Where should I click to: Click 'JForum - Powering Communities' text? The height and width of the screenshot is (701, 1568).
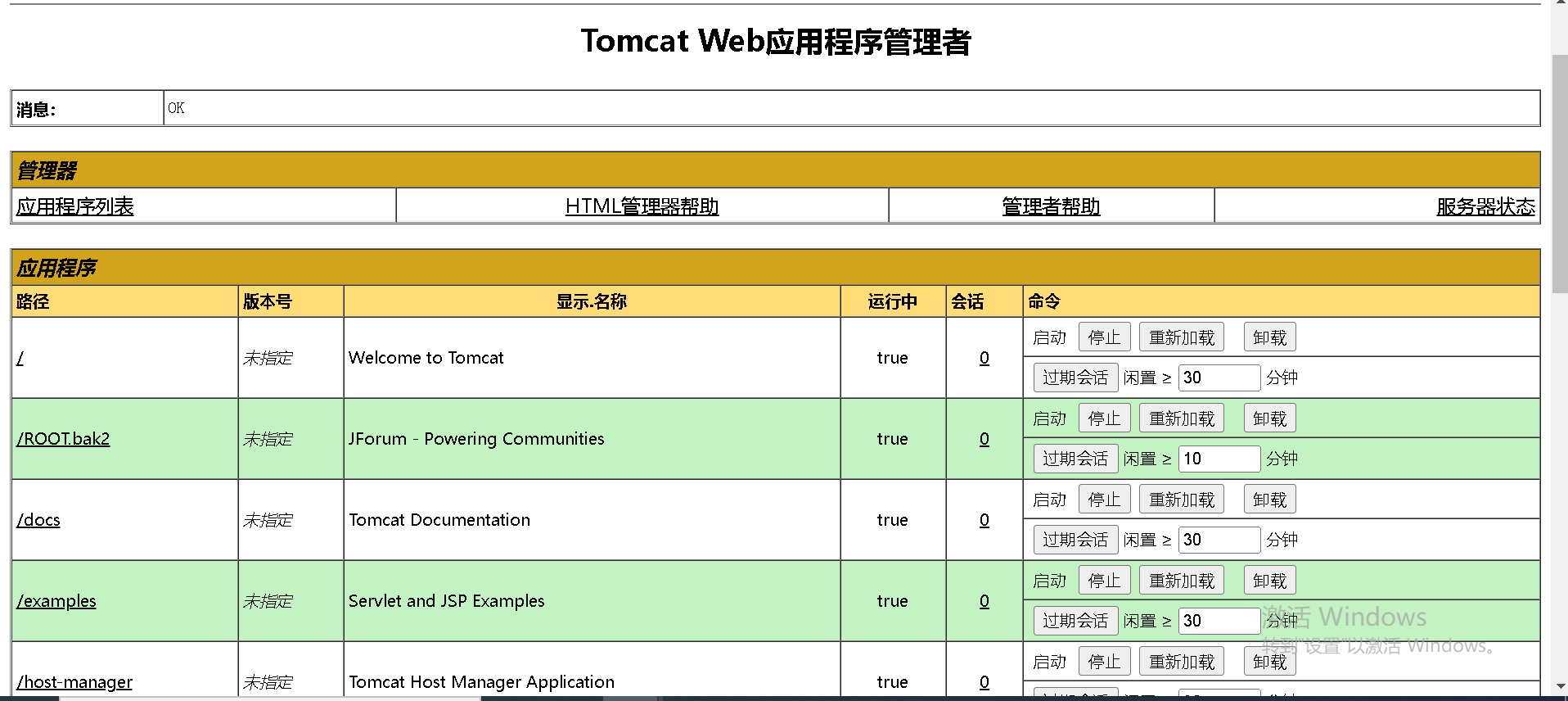point(476,439)
